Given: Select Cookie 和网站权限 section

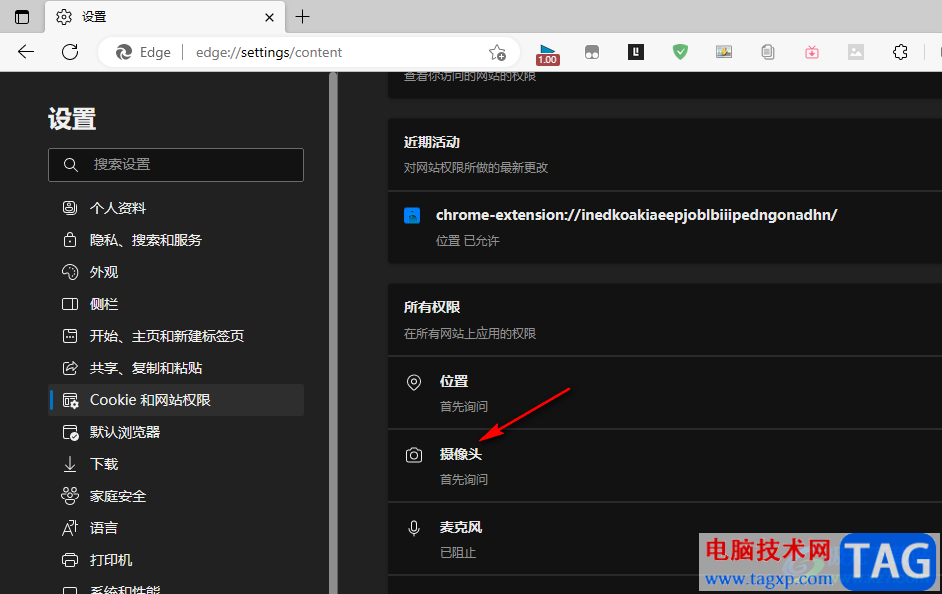Looking at the screenshot, I should 176,400.
